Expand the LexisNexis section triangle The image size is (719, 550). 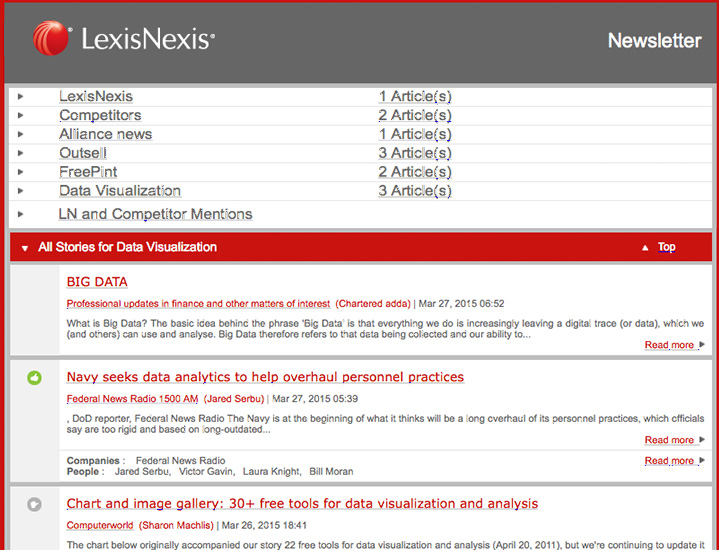coord(20,96)
